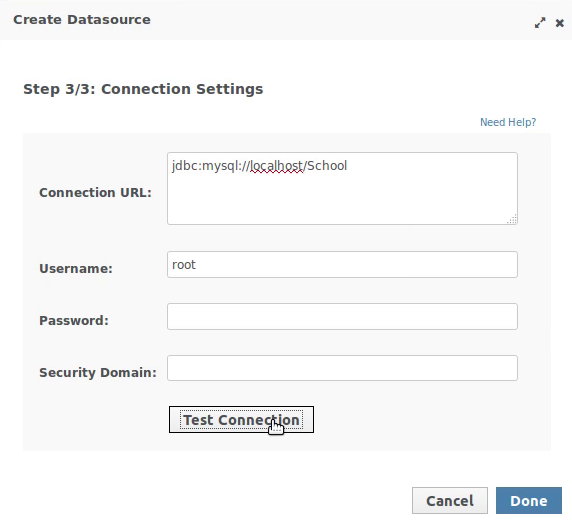Click the Password label text
Viewport: 572px width, 528px height.
pos(74,321)
